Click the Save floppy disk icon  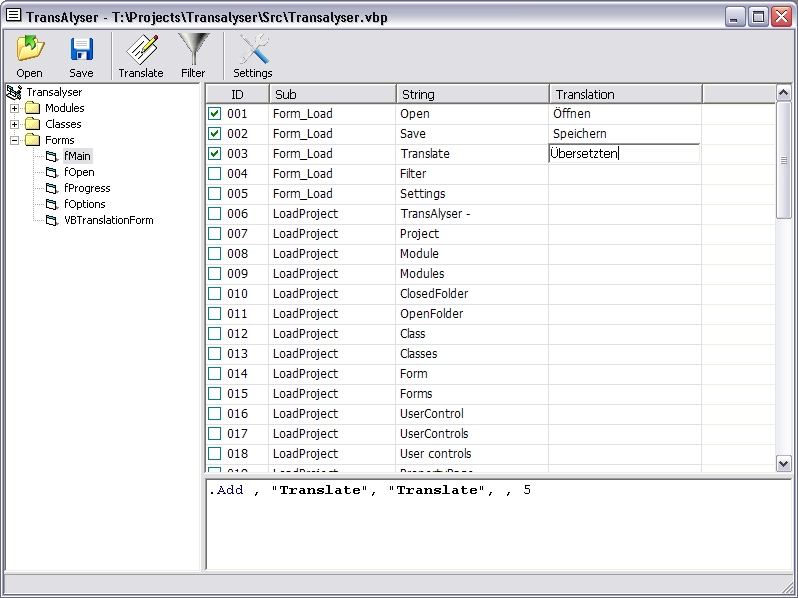pos(81,49)
